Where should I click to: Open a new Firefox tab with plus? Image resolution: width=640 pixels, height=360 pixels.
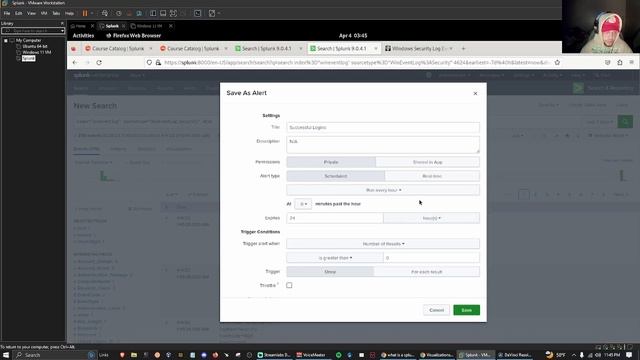point(463,49)
